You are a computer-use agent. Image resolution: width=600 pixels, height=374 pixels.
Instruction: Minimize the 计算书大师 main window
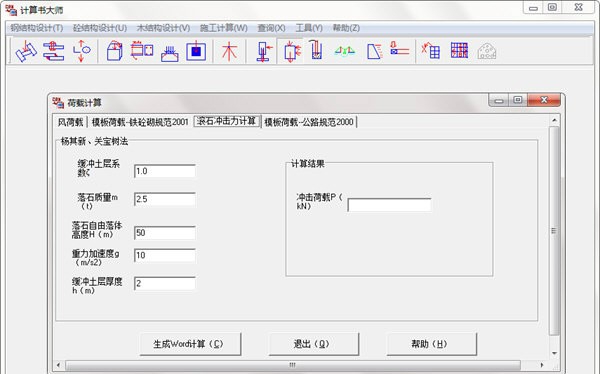[x=533, y=8]
